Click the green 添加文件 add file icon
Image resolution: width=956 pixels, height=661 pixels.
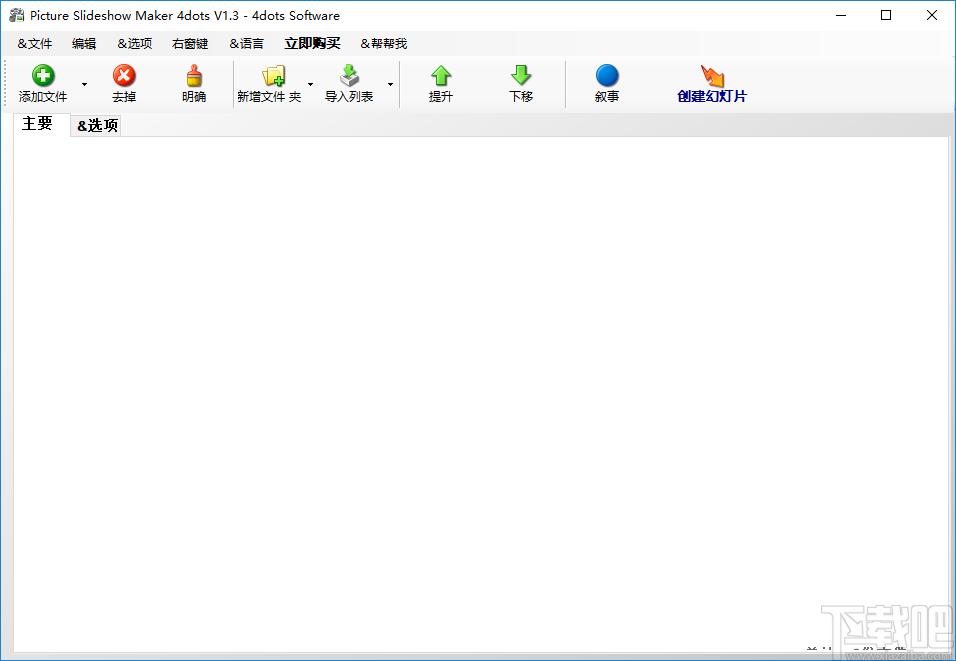click(x=43, y=76)
